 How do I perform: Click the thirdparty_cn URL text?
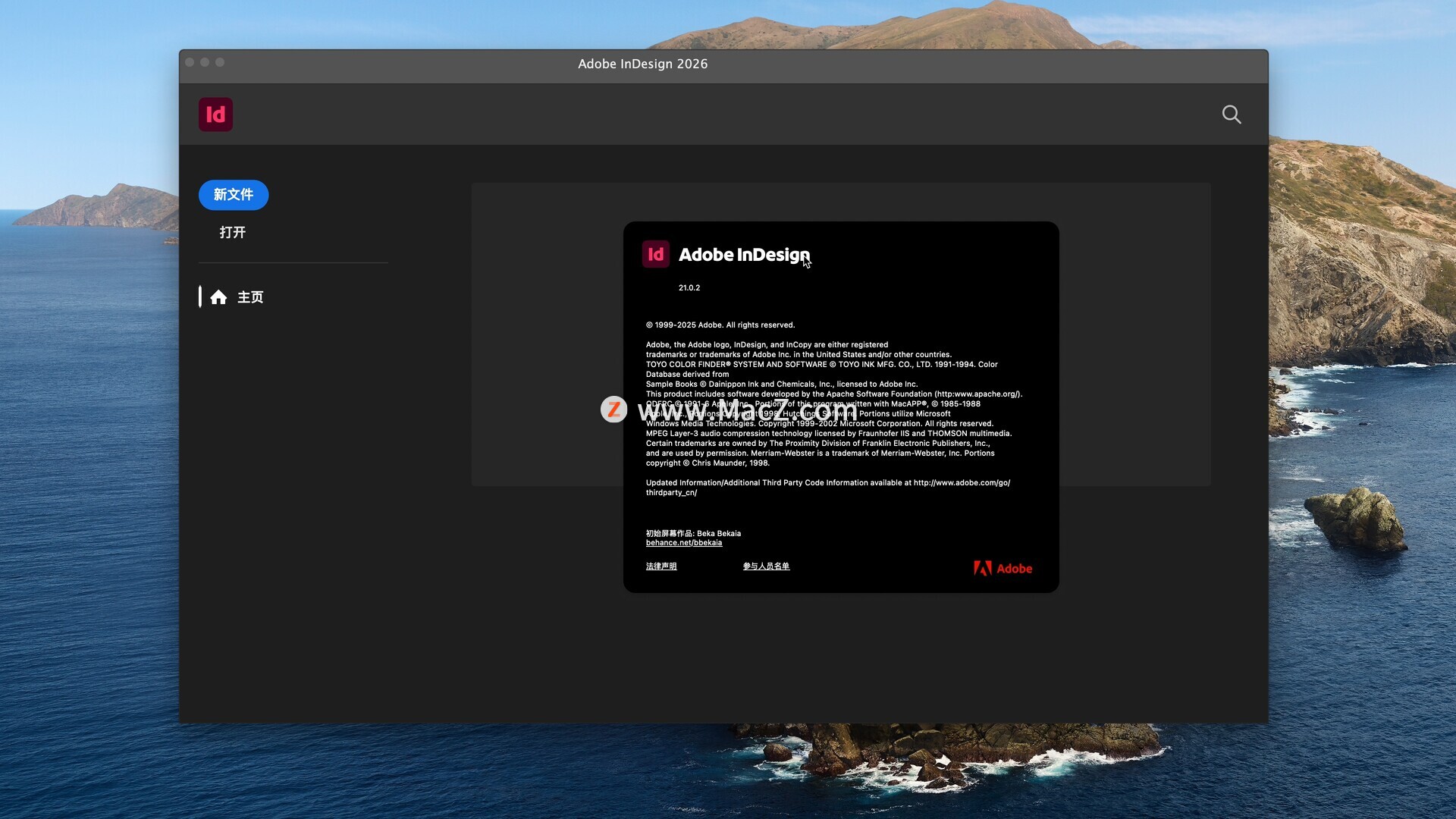671,493
